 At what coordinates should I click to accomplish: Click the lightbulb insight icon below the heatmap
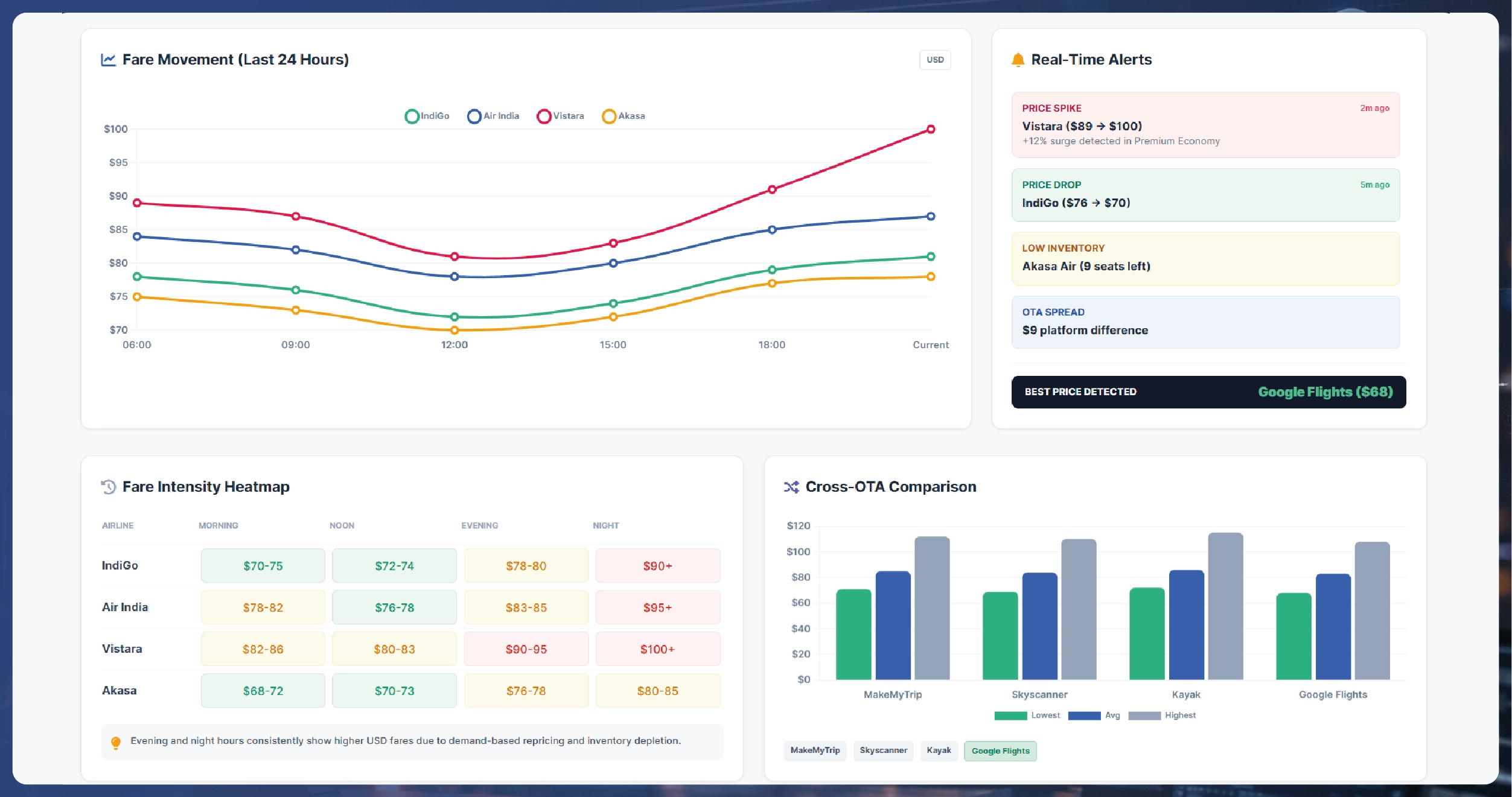point(115,742)
